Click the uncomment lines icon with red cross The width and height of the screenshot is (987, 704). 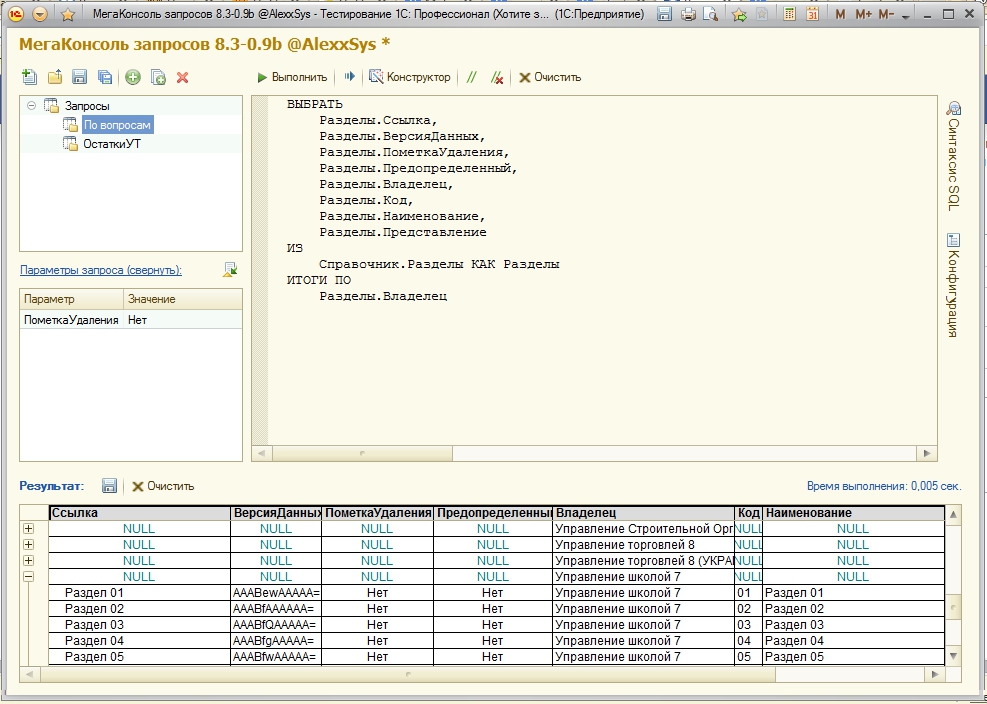click(497, 77)
